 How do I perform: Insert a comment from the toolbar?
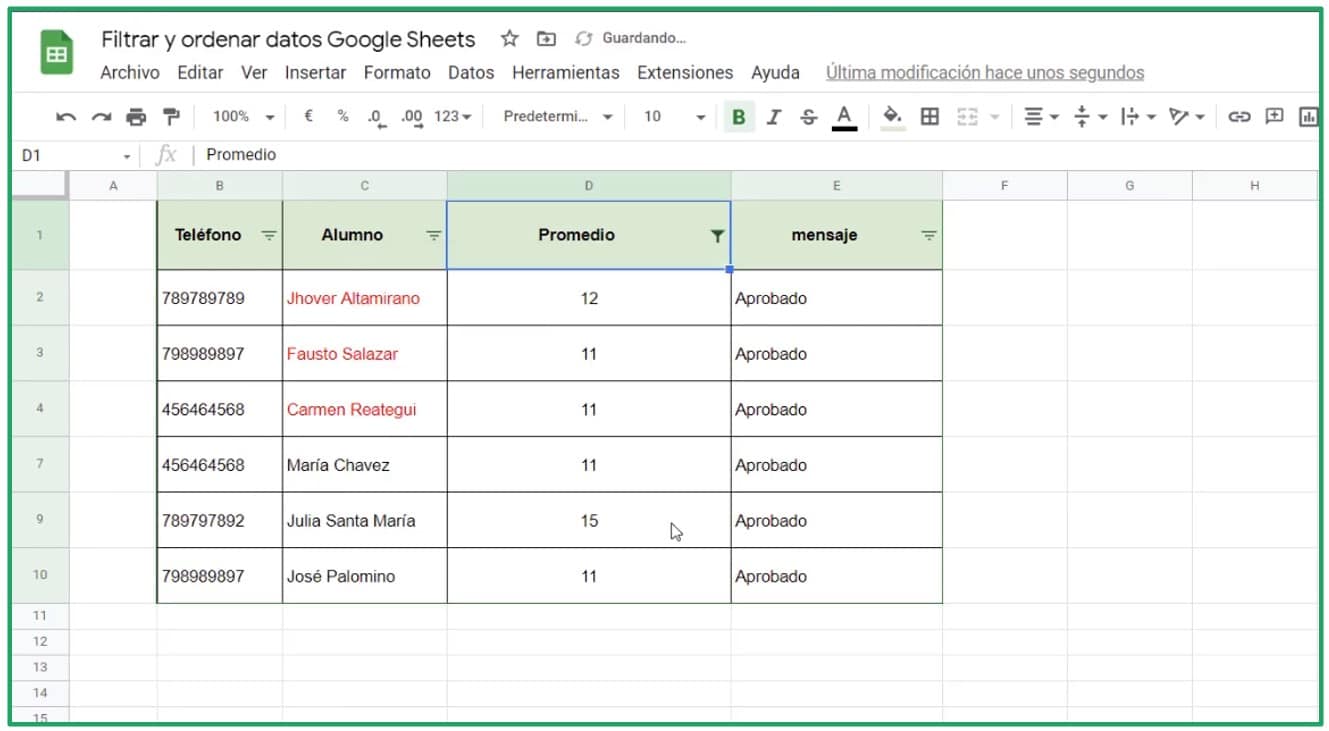tap(1274, 116)
